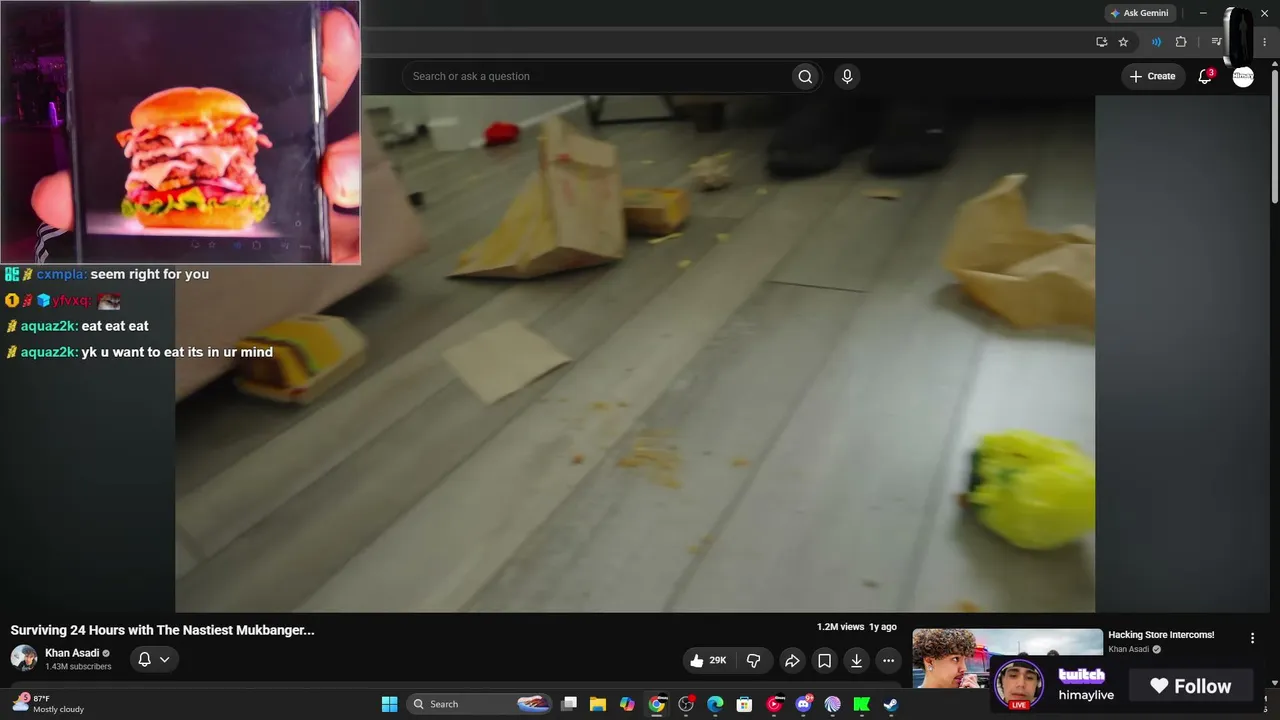Expand the subscription notification bell dropdown

(154, 659)
